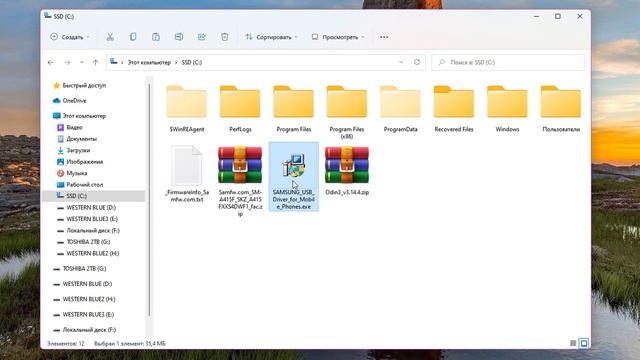Viewport: 640px width, 360px height.
Task: Select the Samfw.com SM-A415F firmware zip archive
Action: pyautogui.click(x=240, y=181)
